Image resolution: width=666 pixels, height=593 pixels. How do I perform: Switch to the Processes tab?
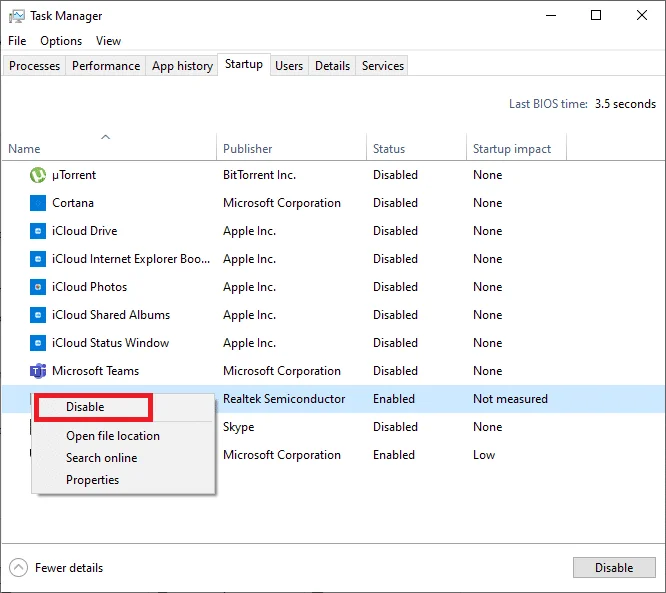coord(34,66)
